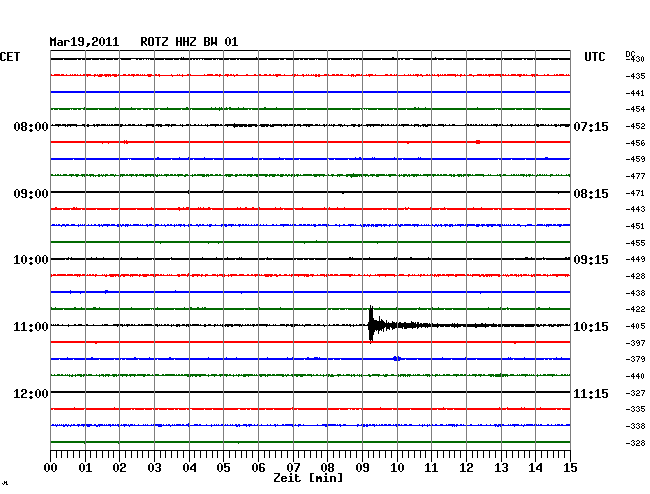This screenshot has width=650, height=494.
Task: Click minute tick label 05
Action: [x=223, y=468]
